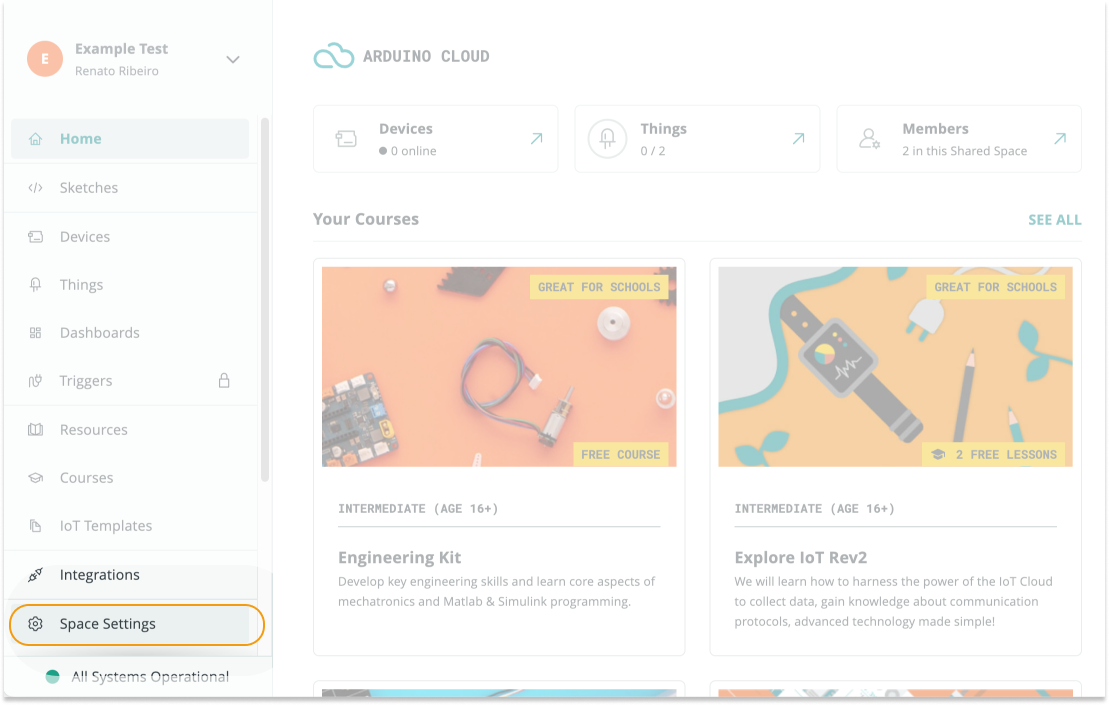Click the Integrations plug icon
The image size is (1109, 705).
pyautogui.click(x=36, y=575)
